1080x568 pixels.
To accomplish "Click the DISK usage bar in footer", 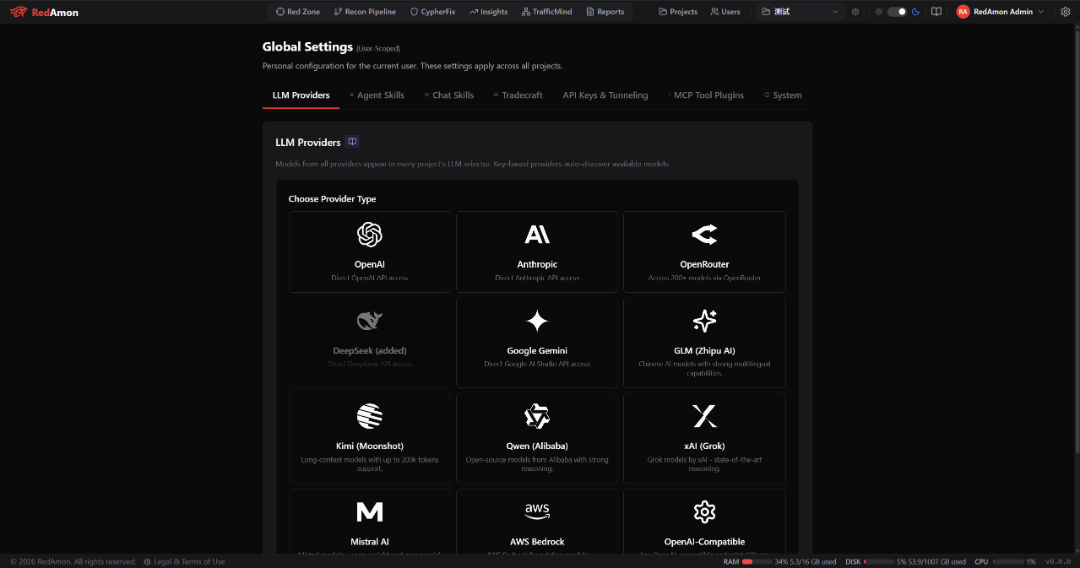I will click(x=878, y=562).
